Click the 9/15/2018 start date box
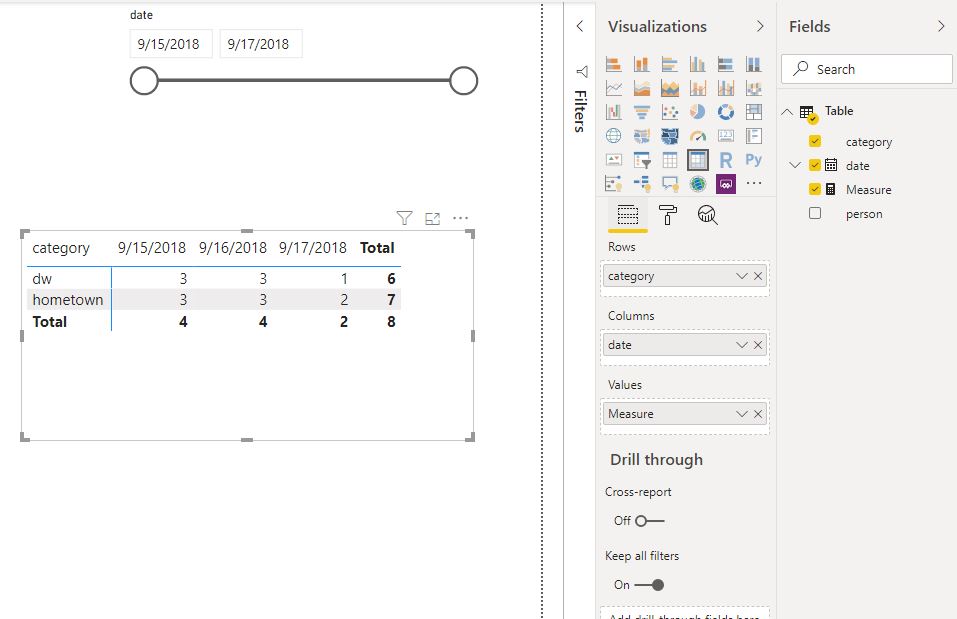Viewport: 957px width, 619px height. 171,44
